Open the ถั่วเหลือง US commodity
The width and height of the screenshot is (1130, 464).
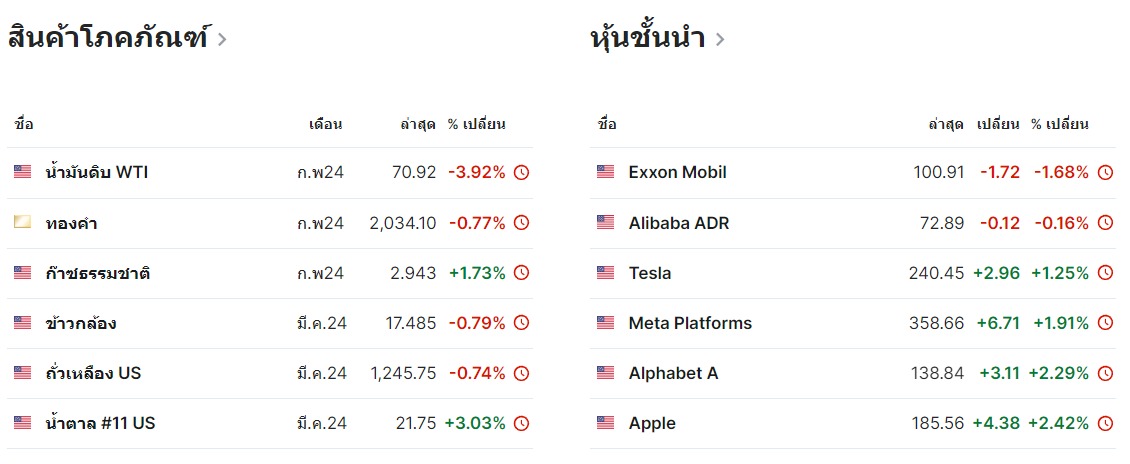[x=93, y=373]
